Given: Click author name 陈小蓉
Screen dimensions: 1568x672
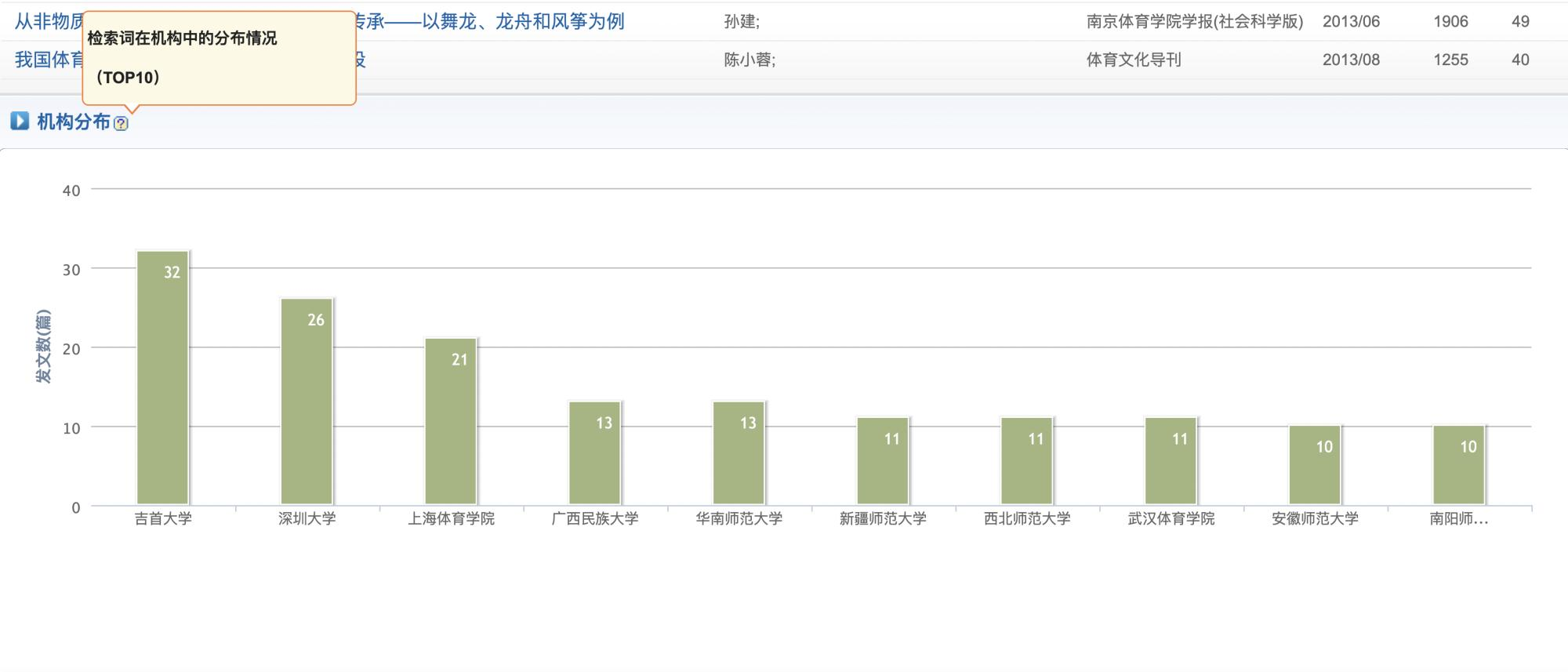Looking at the screenshot, I should (749, 60).
